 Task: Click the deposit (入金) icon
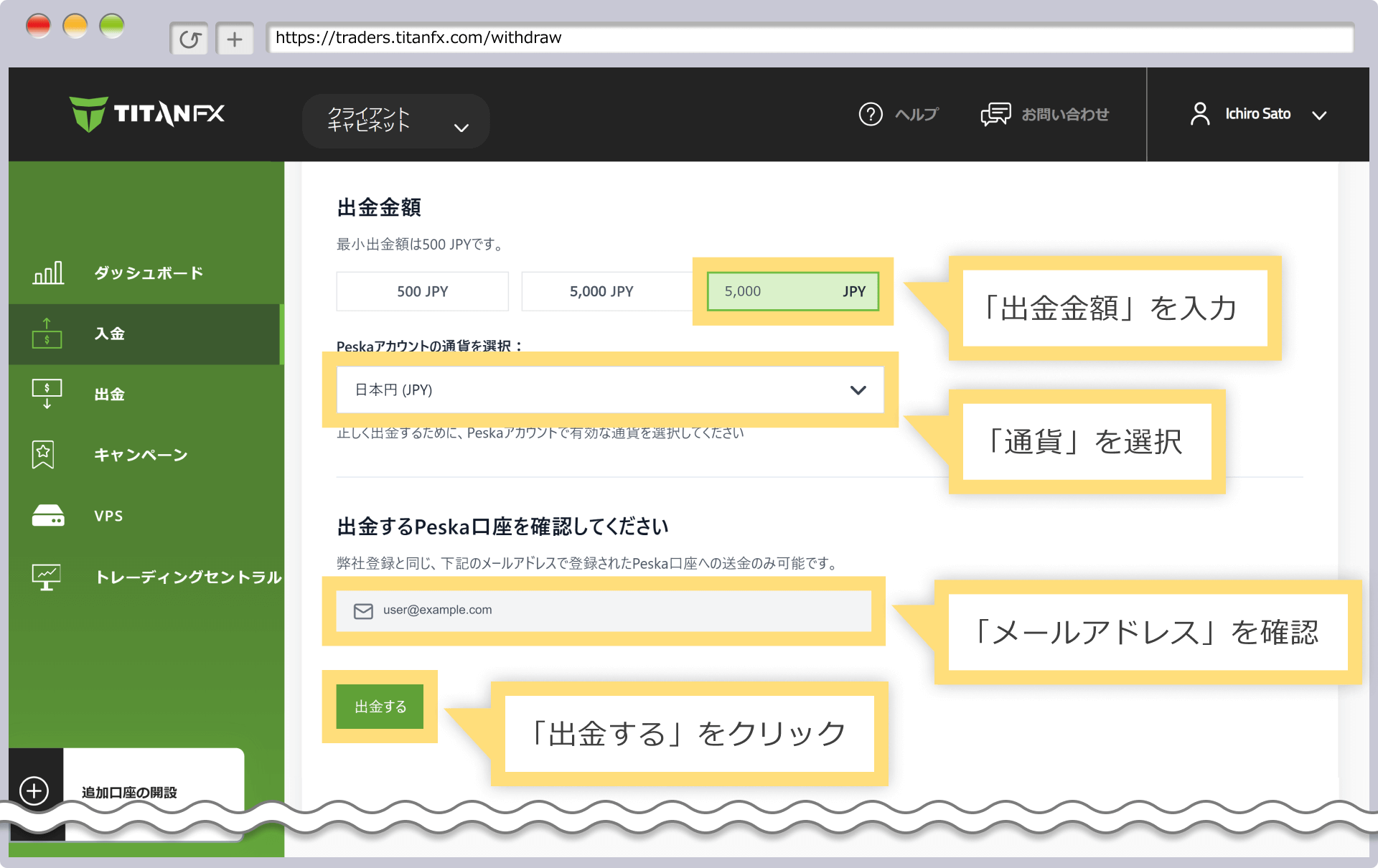(47, 334)
